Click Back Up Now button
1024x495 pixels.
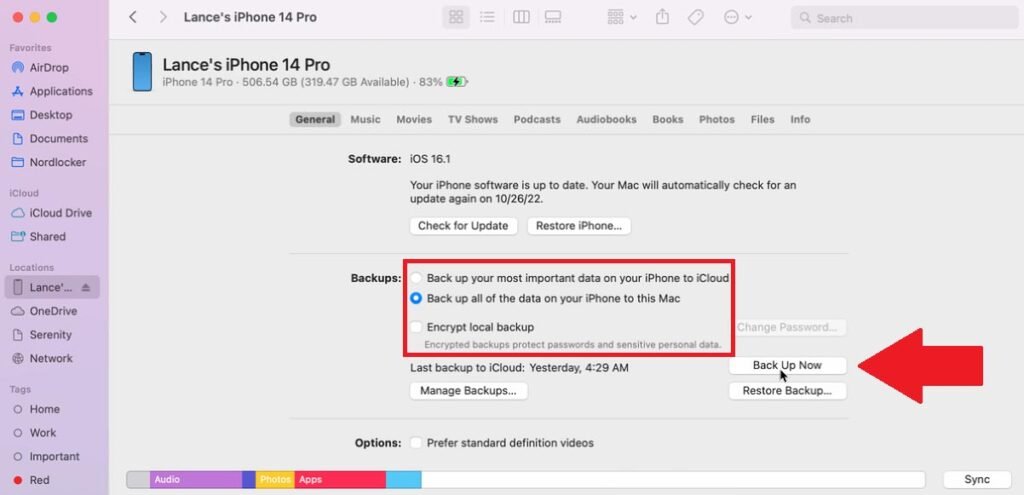pos(787,365)
